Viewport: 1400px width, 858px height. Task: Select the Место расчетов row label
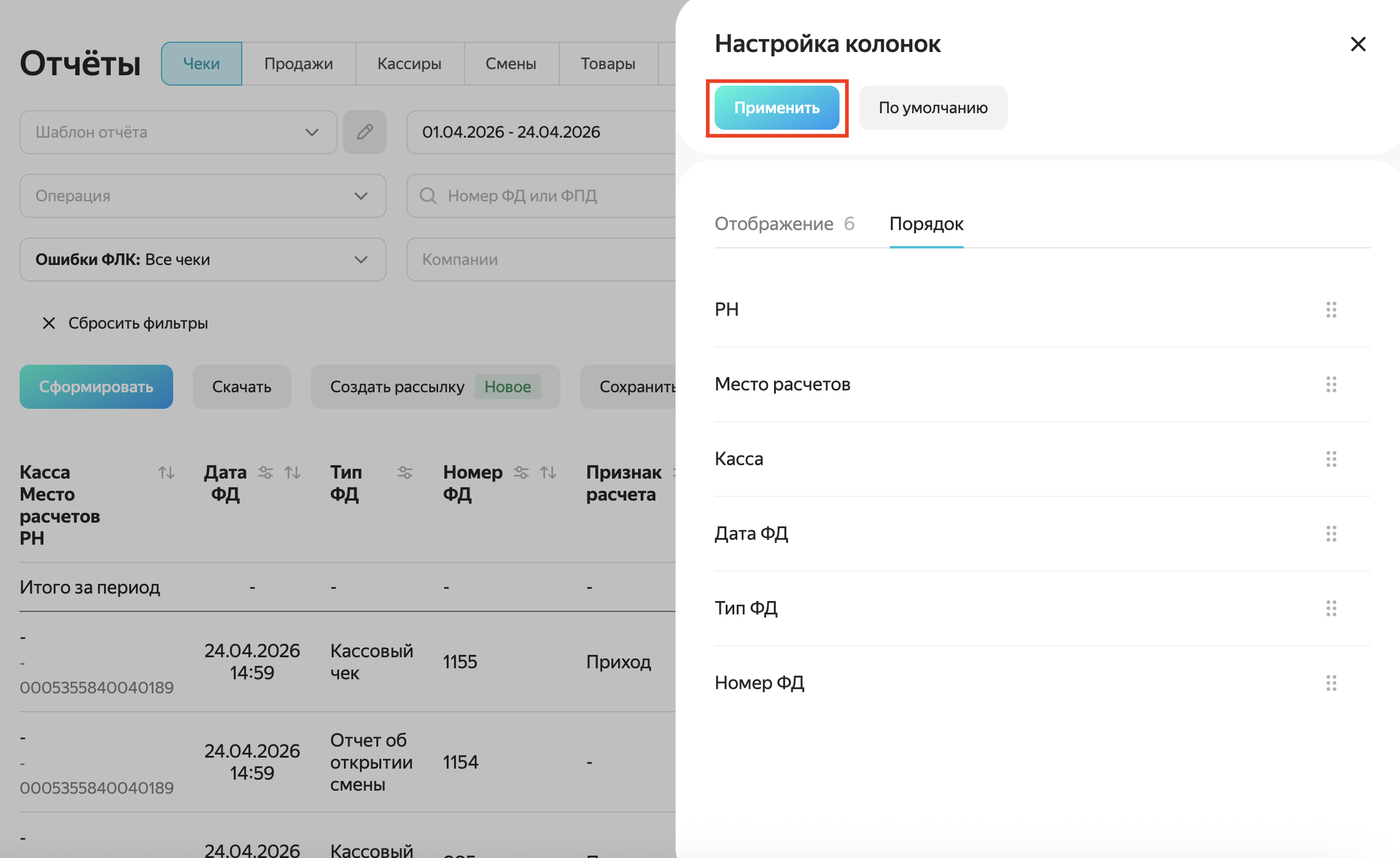coord(783,384)
